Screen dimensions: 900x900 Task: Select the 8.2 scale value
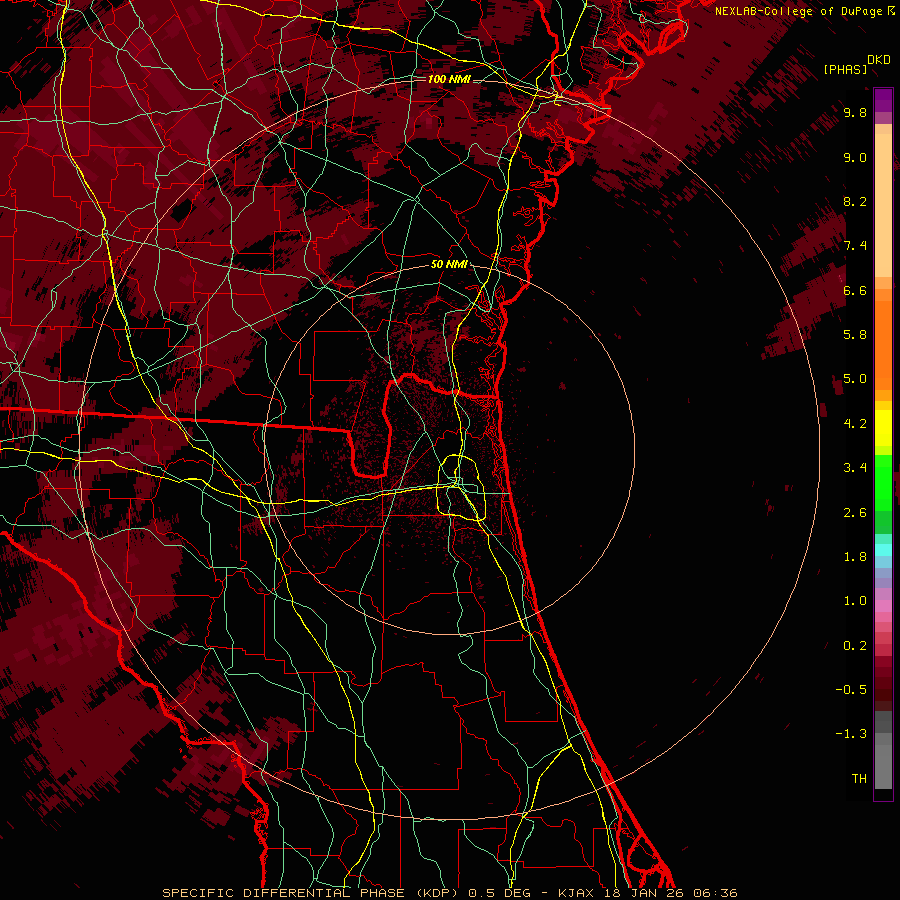(855, 201)
